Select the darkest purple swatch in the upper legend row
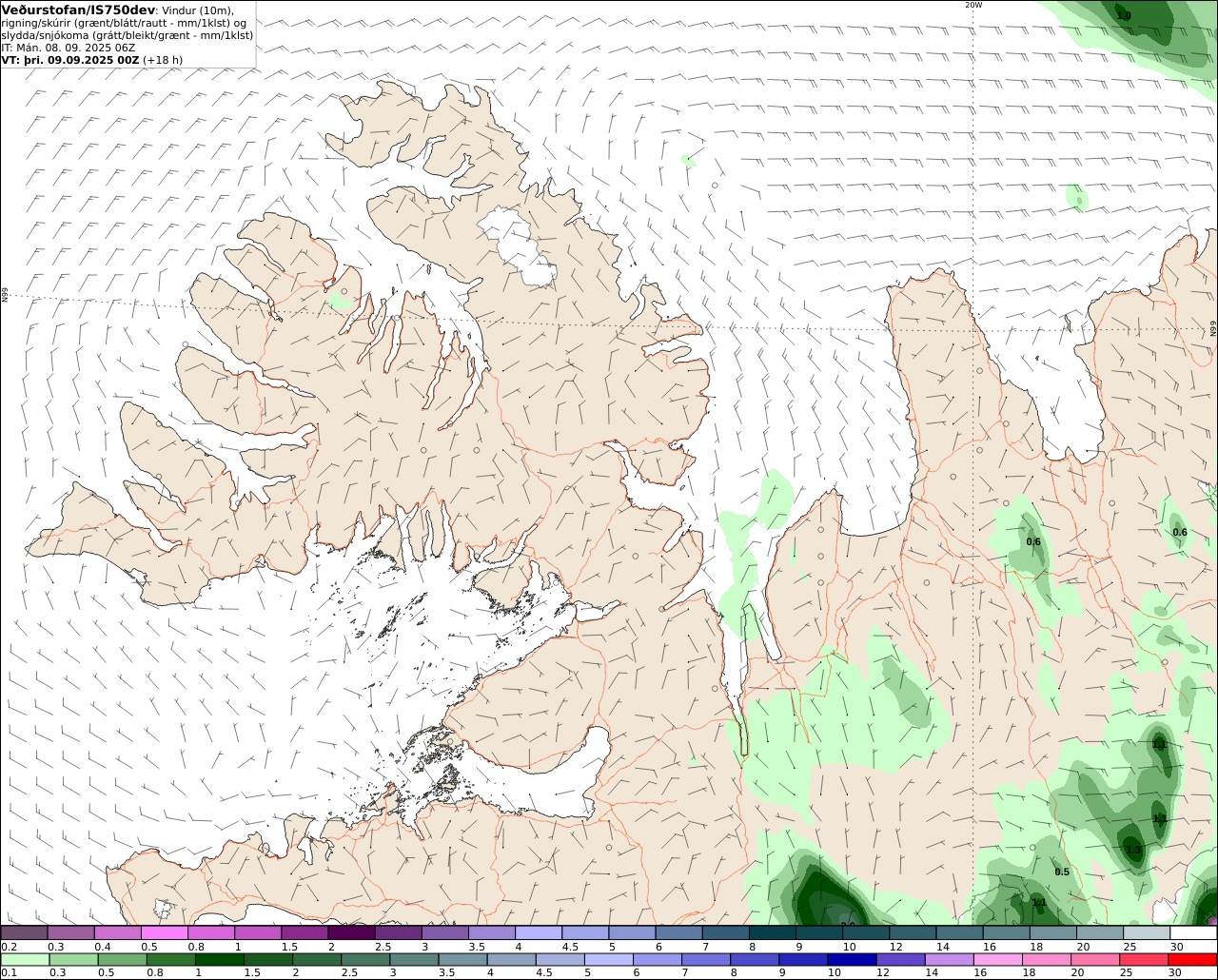The width and height of the screenshot is (1218, 980). (351, 933)
